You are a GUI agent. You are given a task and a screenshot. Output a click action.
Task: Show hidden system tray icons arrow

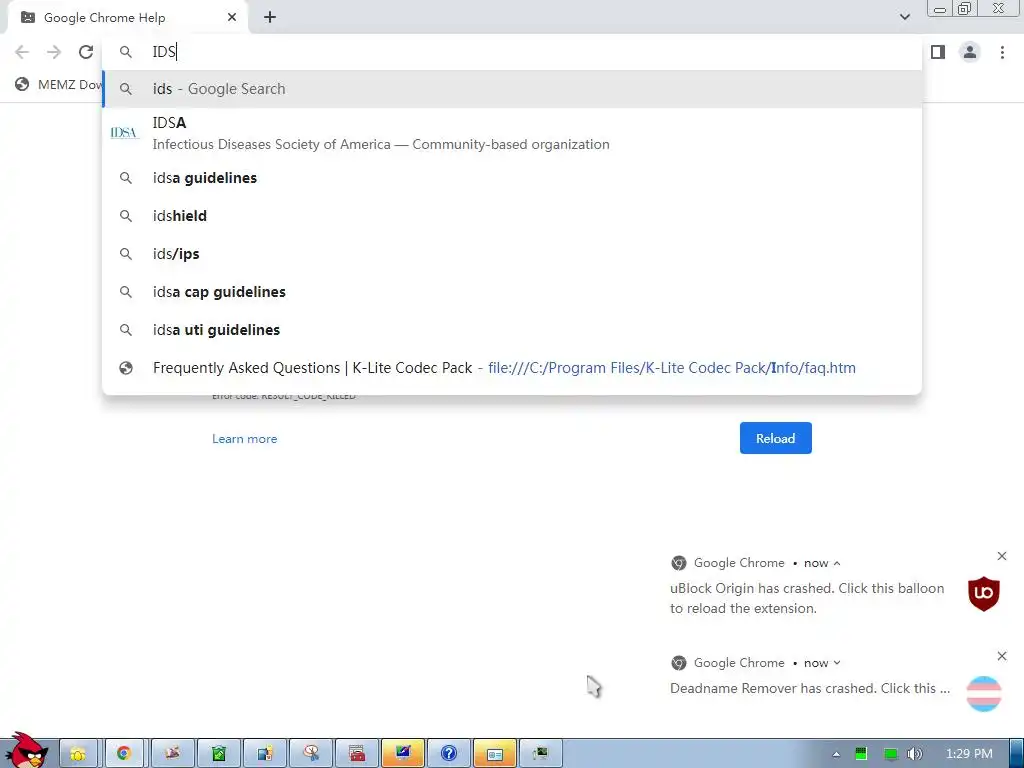(x=836, y=754)
